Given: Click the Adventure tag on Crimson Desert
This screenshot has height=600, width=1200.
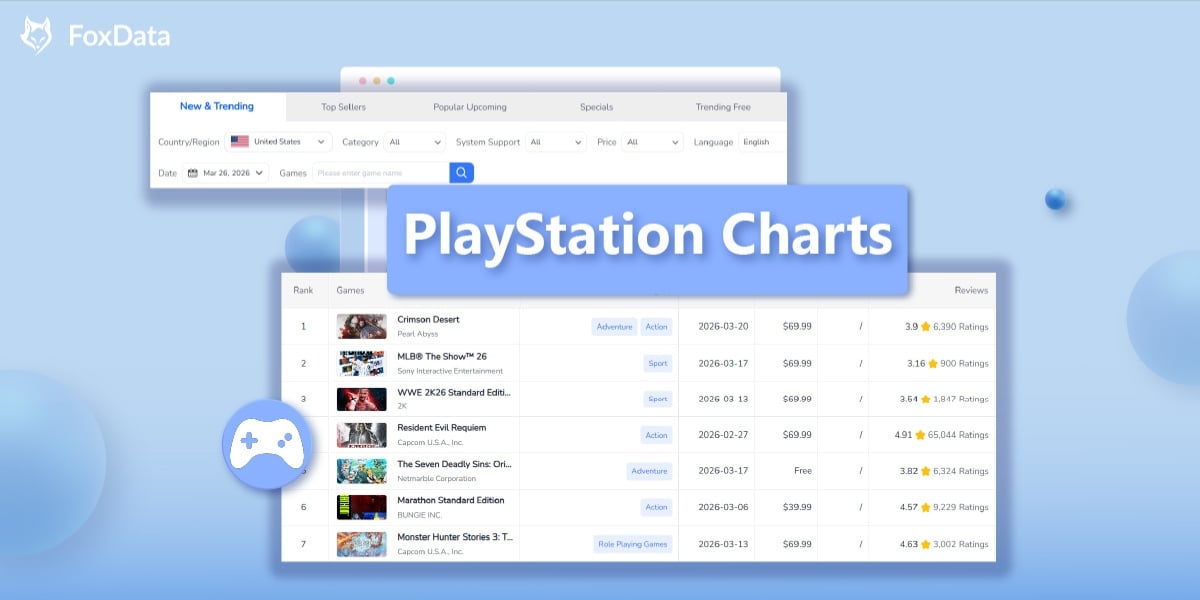Looking at the screenshot, I should (x=614, y=326).
